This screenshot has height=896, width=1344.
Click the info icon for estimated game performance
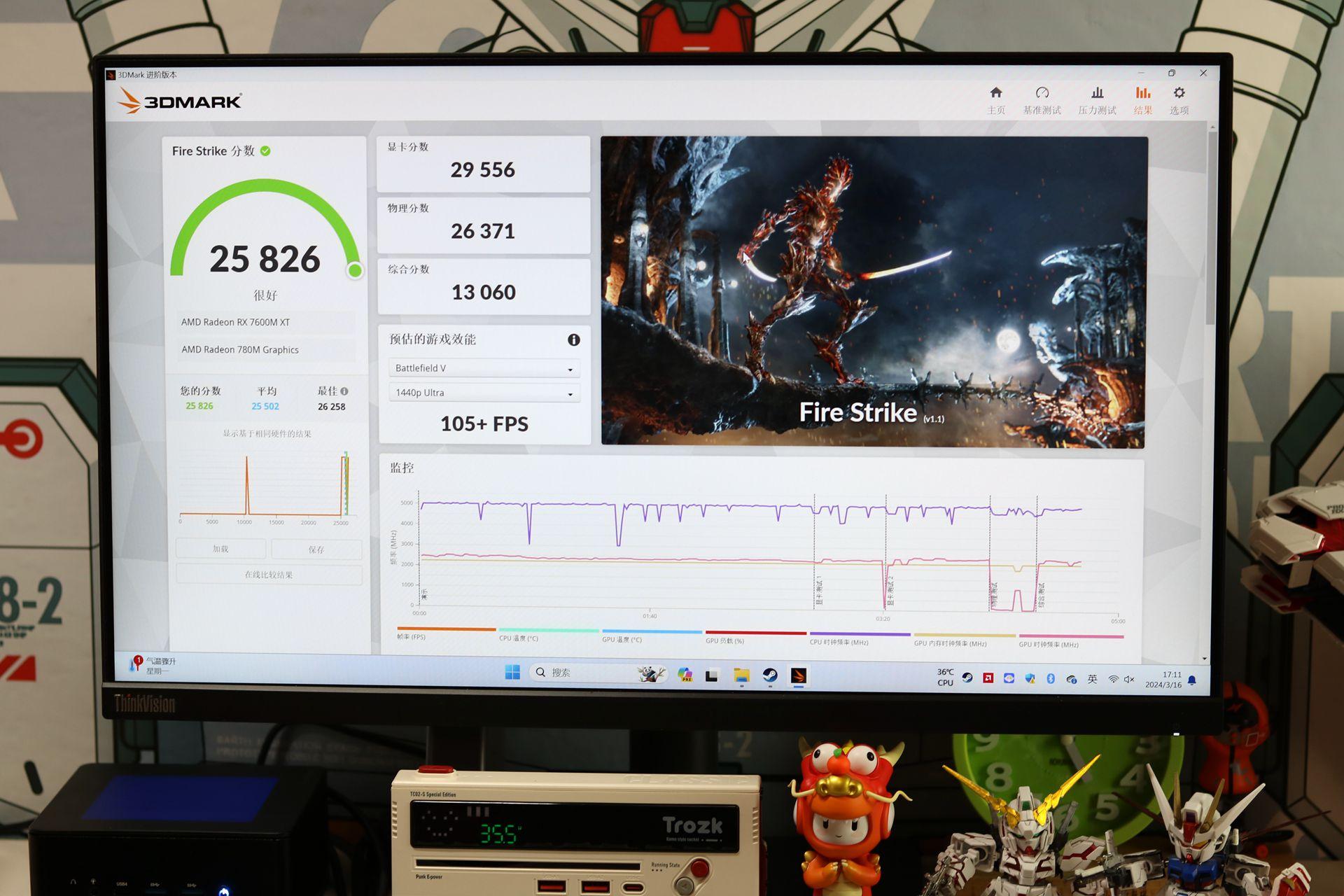(574, 339)
